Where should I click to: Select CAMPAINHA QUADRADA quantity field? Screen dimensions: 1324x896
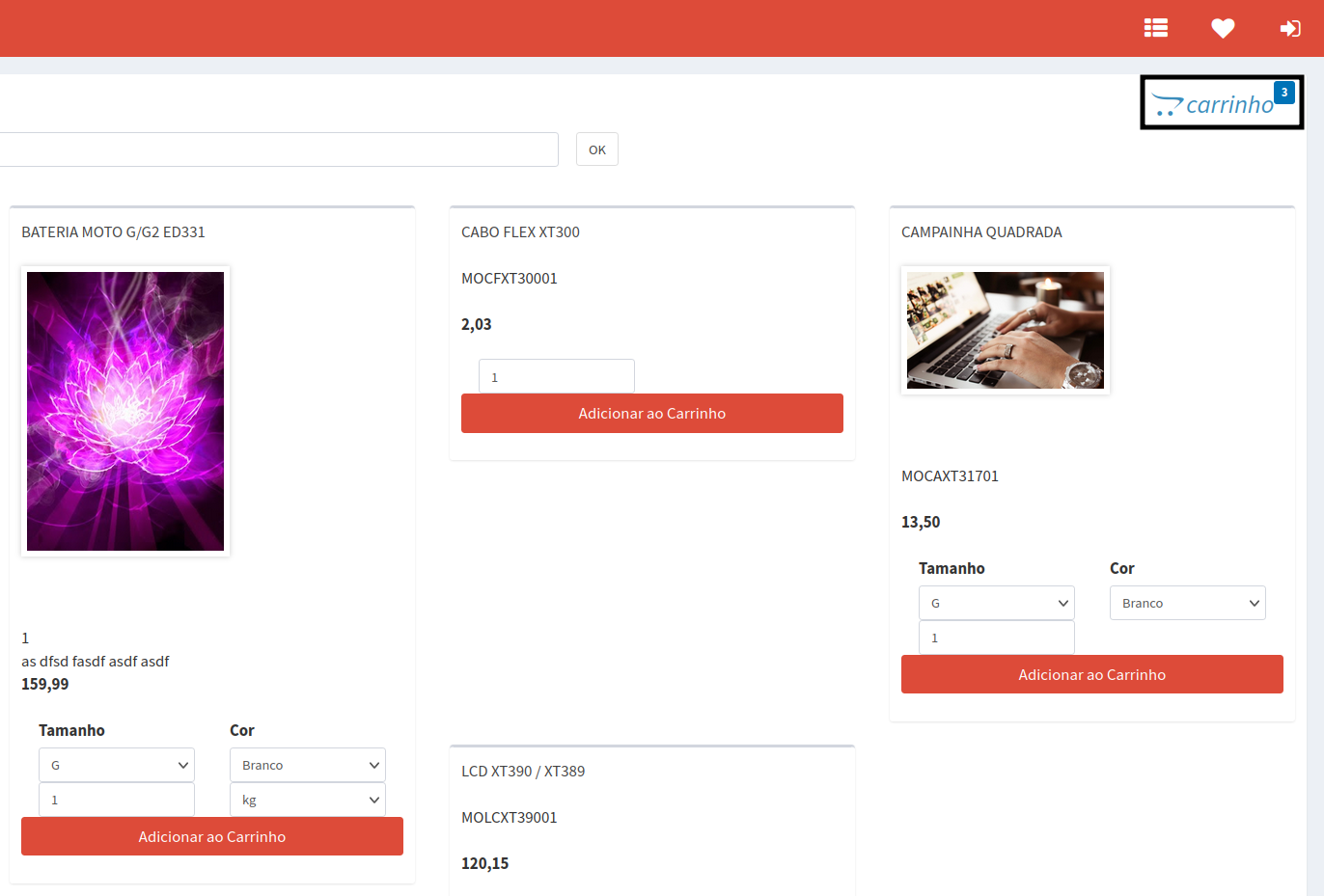click(x=996, y=638)
